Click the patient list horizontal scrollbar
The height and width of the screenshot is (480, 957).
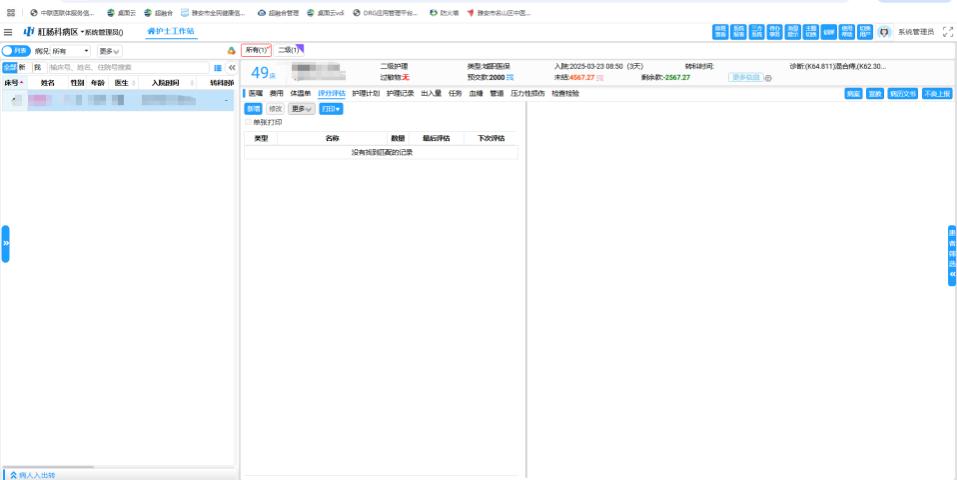point(49,467)
